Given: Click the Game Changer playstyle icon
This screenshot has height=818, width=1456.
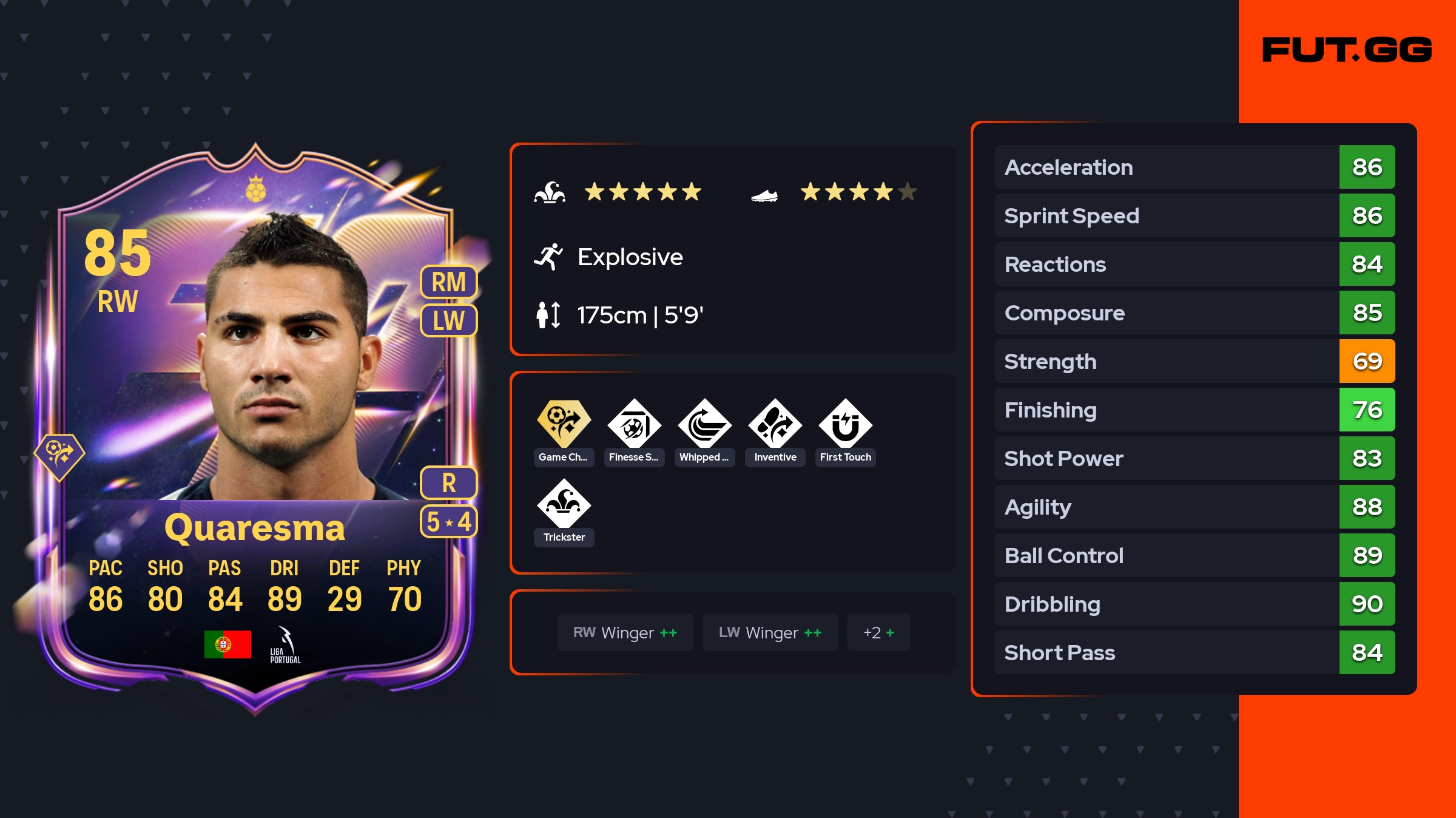Looking at the screenshot, I should [x=564, y=423].
